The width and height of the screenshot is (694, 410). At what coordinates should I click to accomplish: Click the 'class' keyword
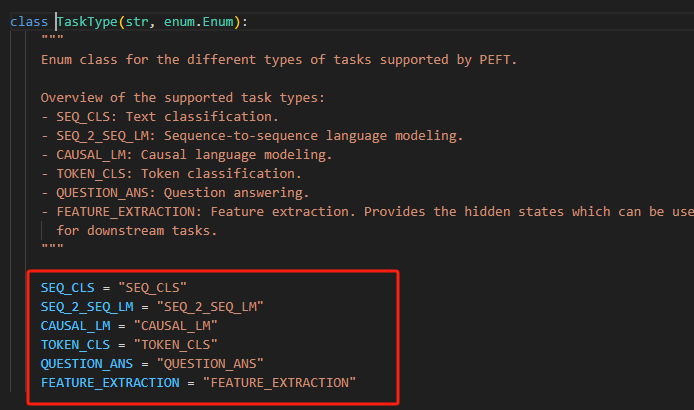[28, 21]
